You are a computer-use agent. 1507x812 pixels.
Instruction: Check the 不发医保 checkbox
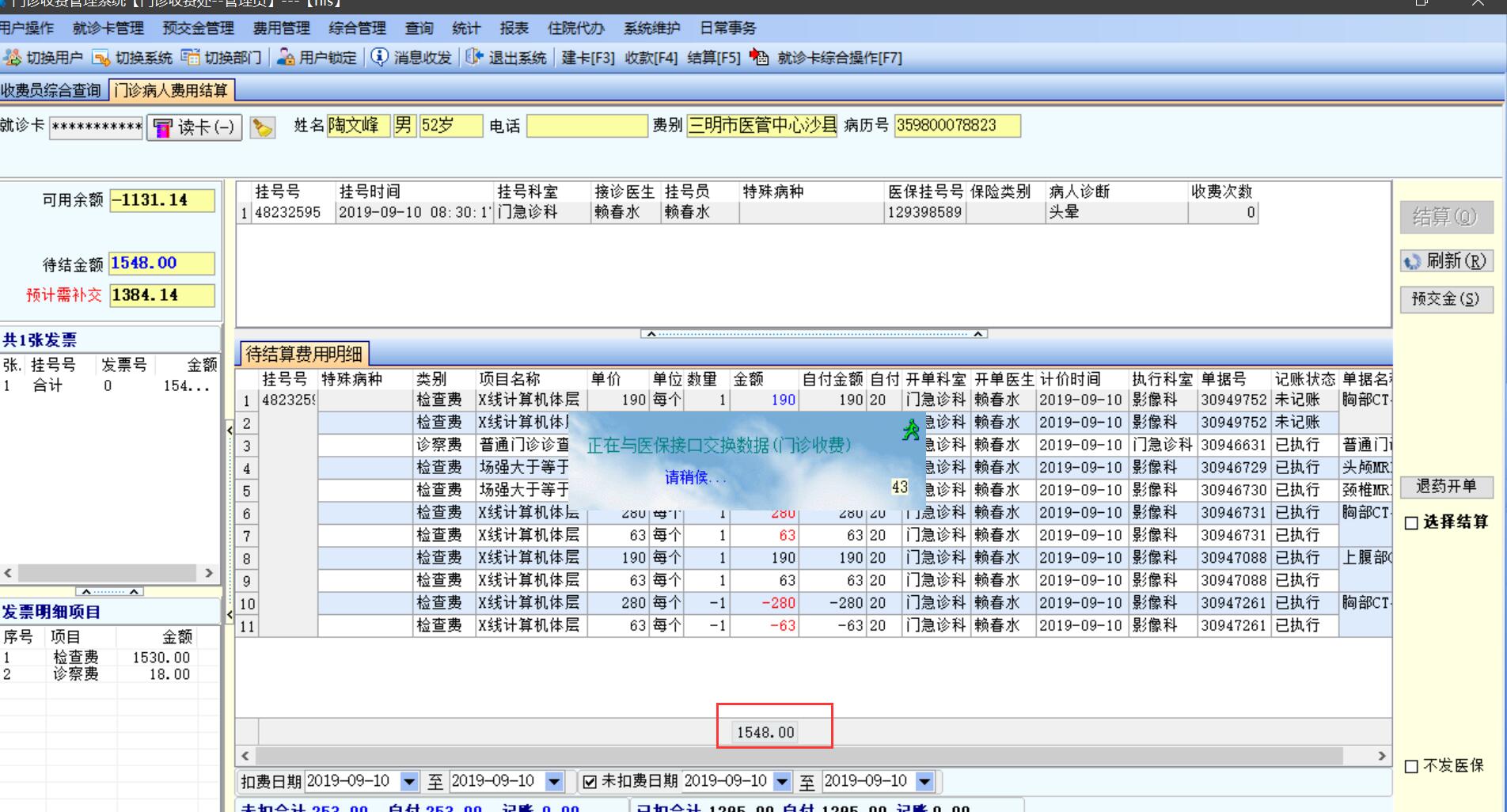point(1411,766)
